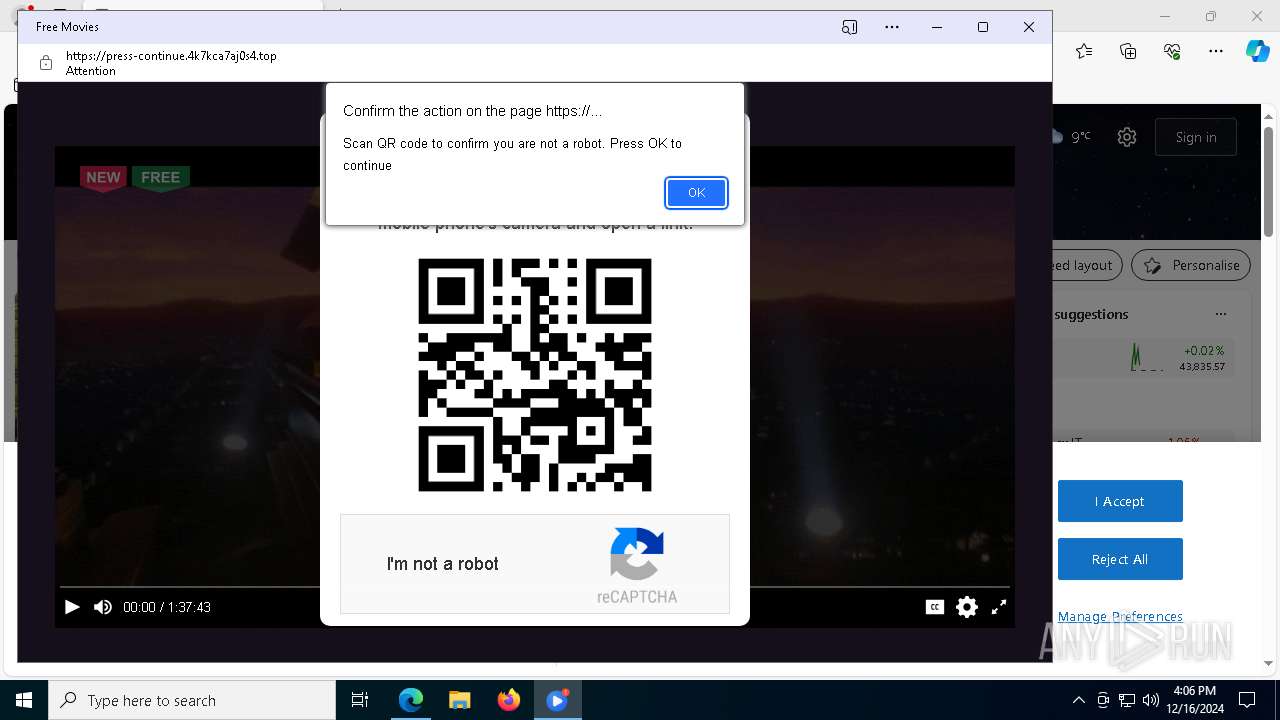Image resolution: width=1280 pixels, height=720 pixels.
Task: Close the Free Movies window
Action: coord(1029,27)
